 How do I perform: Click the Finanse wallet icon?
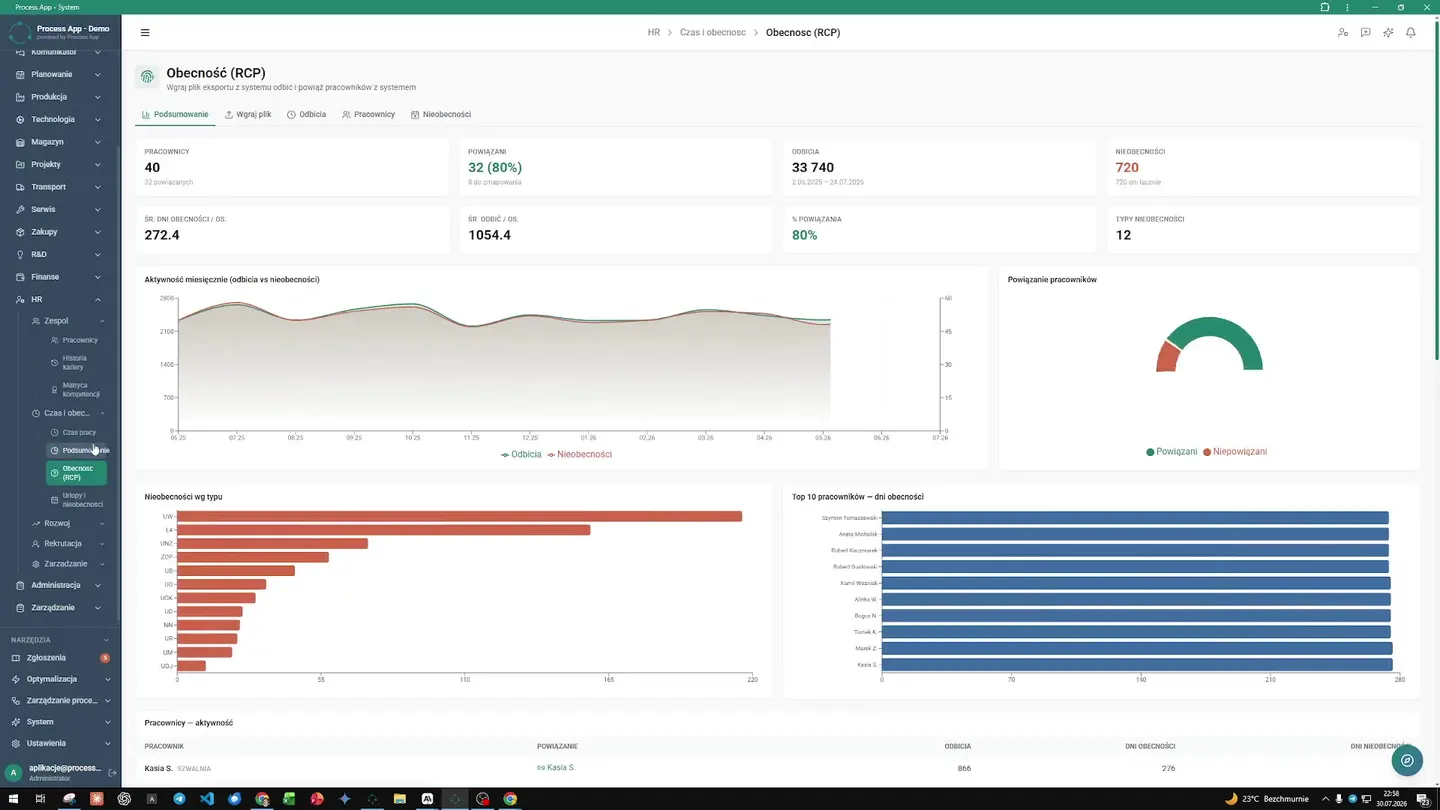pos(21,277)
